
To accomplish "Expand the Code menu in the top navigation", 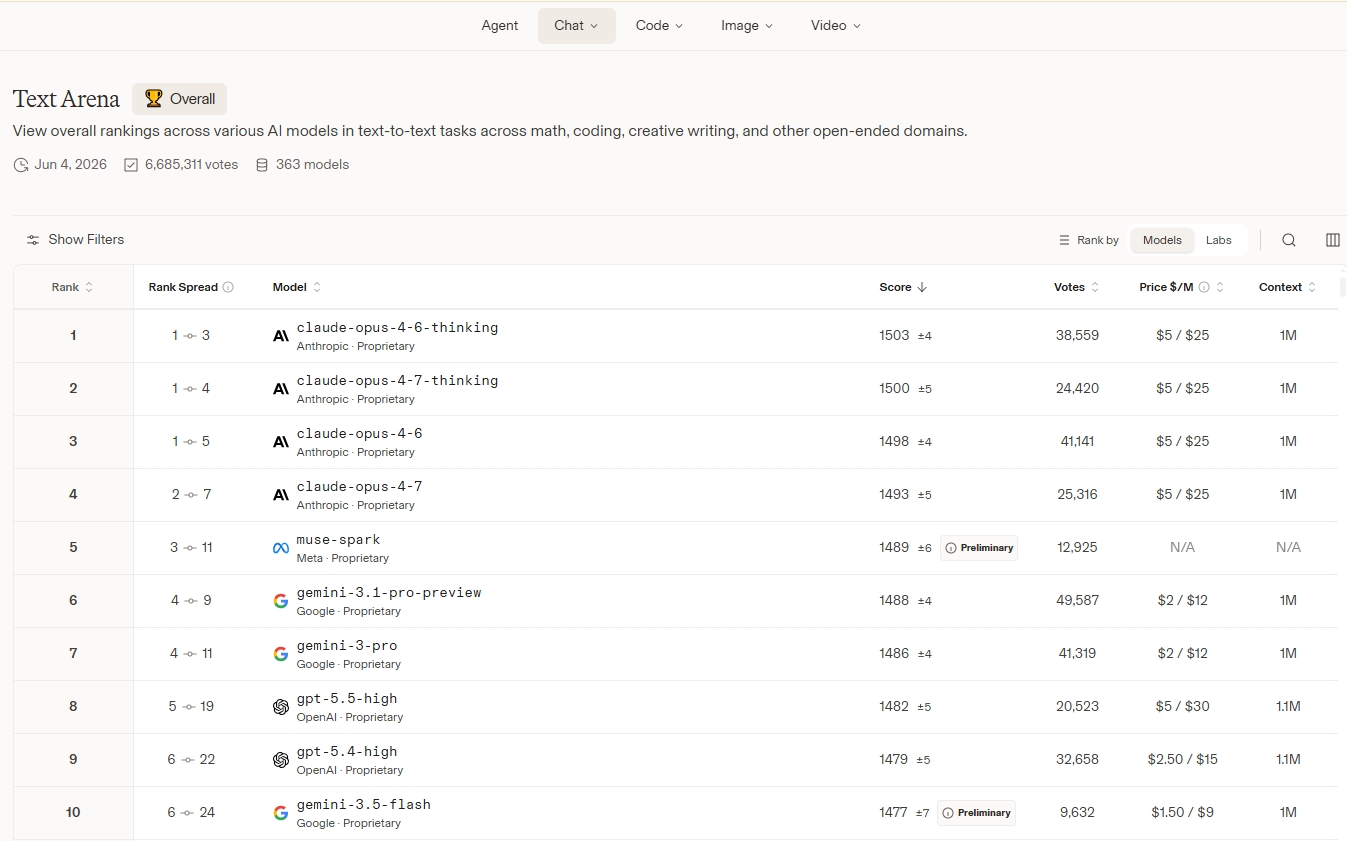I will [660, 26].
